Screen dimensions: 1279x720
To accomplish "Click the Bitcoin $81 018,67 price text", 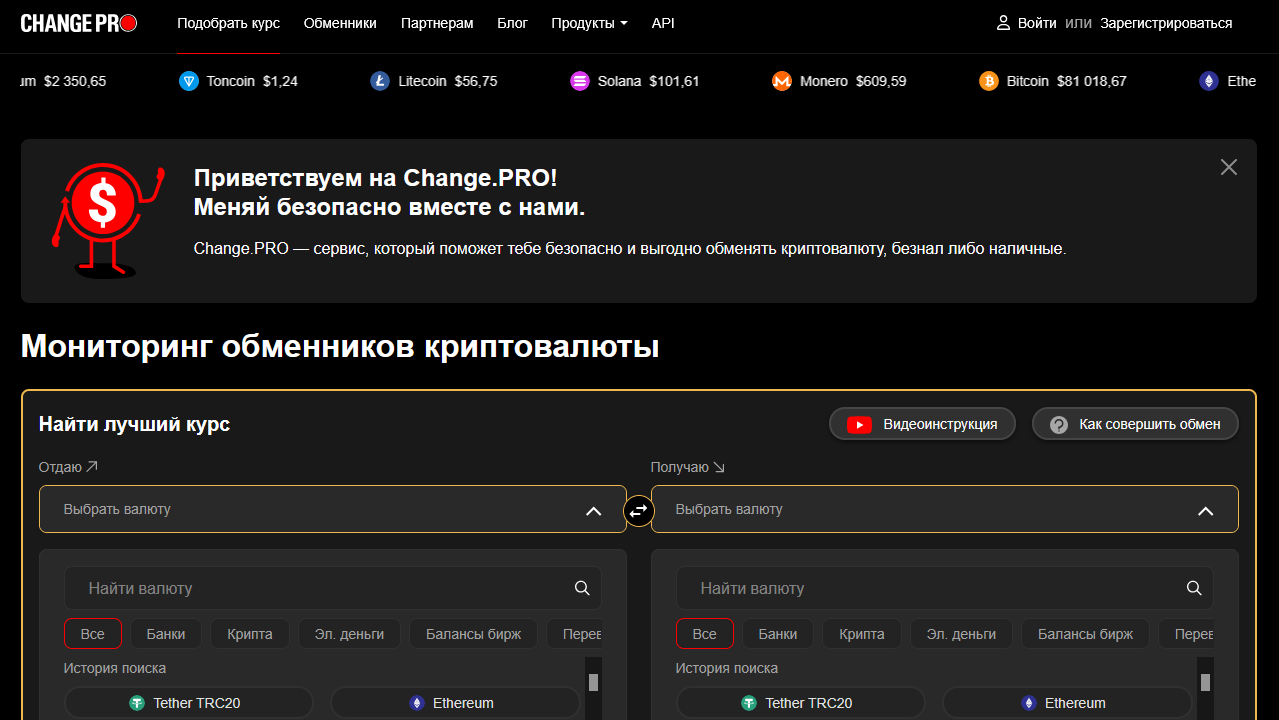I will point(1067,81).
